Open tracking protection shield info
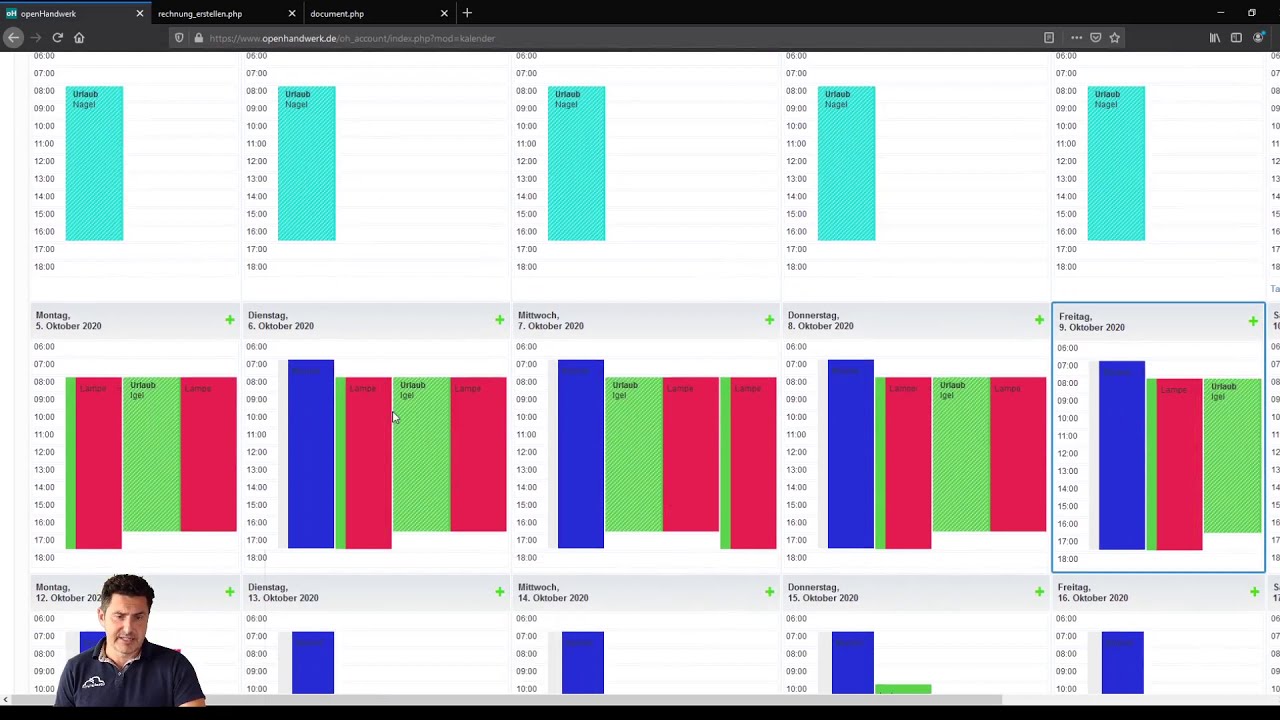 click(x=179, y=38)
